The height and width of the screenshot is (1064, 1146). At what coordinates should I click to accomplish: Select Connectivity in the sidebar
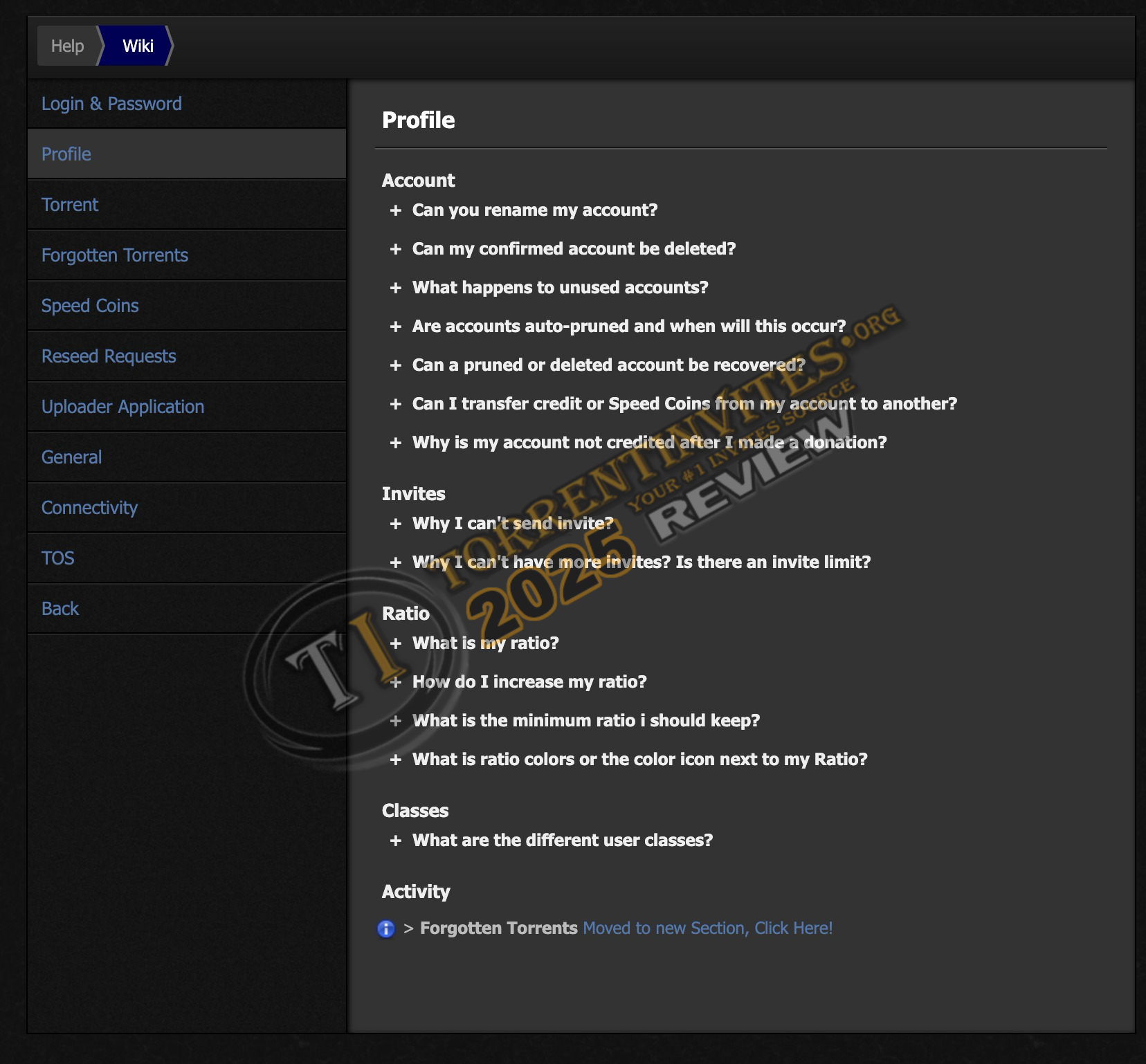tap(89, 508)
